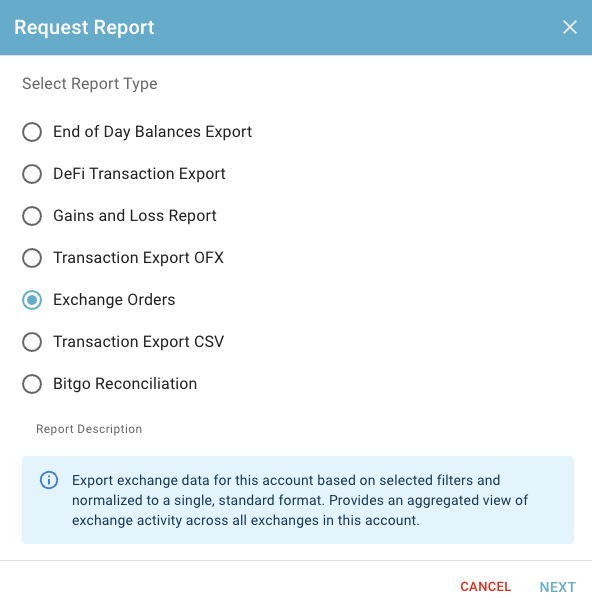Click the 'Bitgo Reconciliation' label text
This screenshot has height=607, width=592.
click(x=125, y=384)
